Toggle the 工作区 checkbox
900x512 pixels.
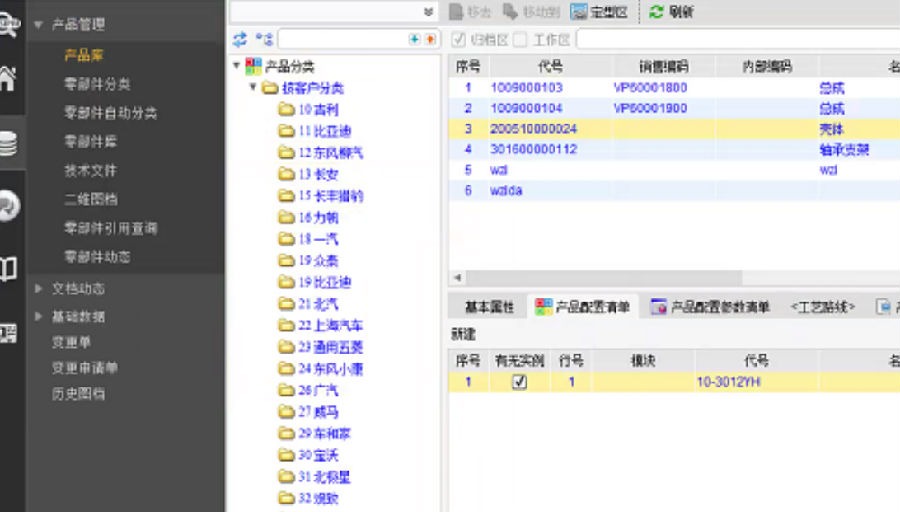[x=520, y=40]
